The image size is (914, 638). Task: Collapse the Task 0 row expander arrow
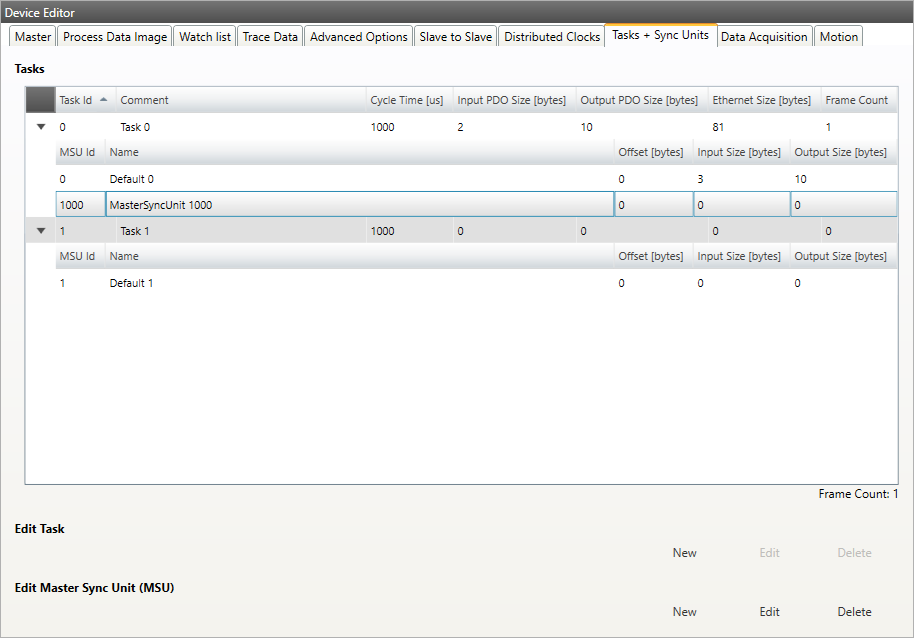coord(41,128)
